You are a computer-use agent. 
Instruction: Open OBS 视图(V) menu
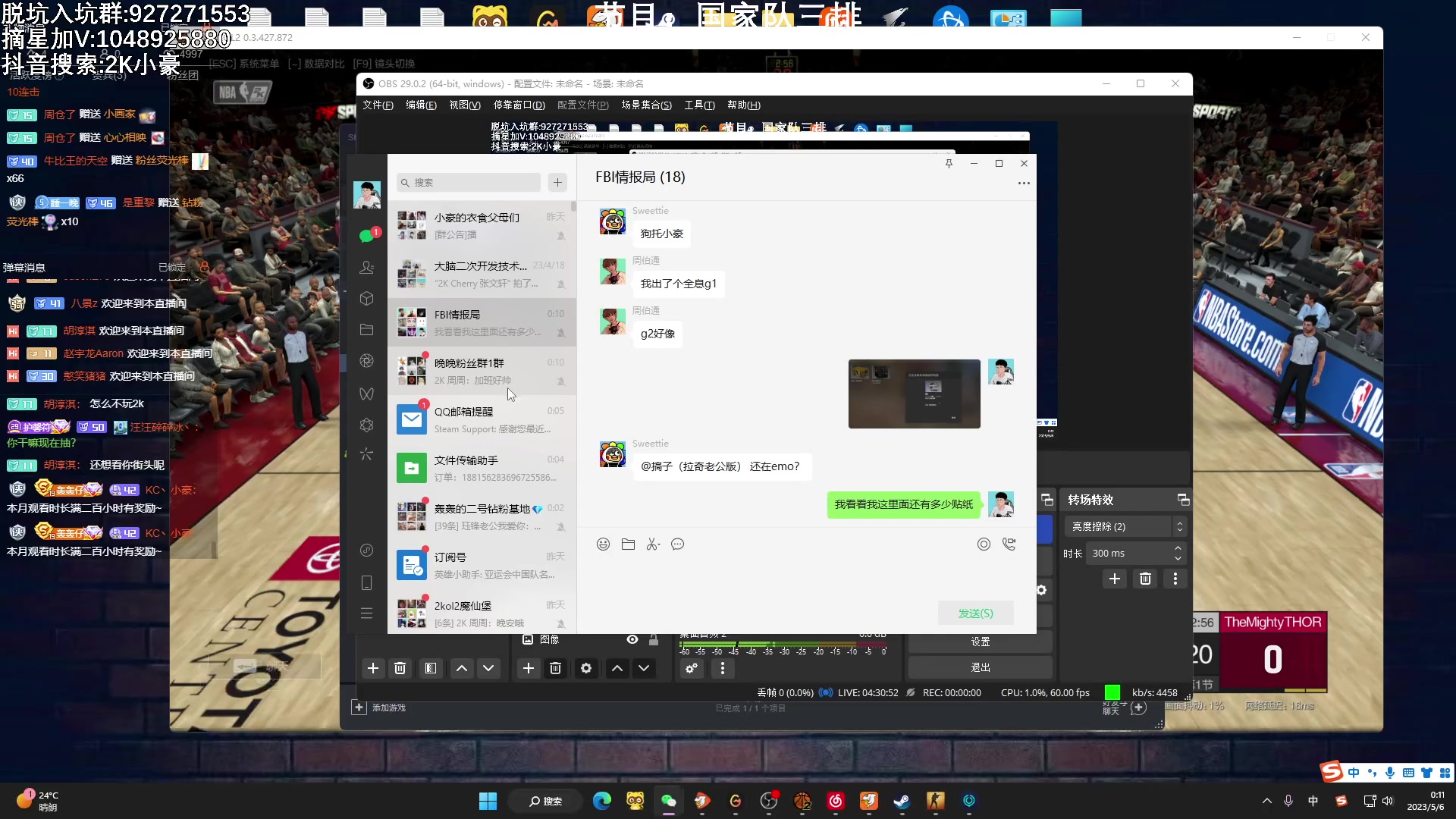pos(465,105)
